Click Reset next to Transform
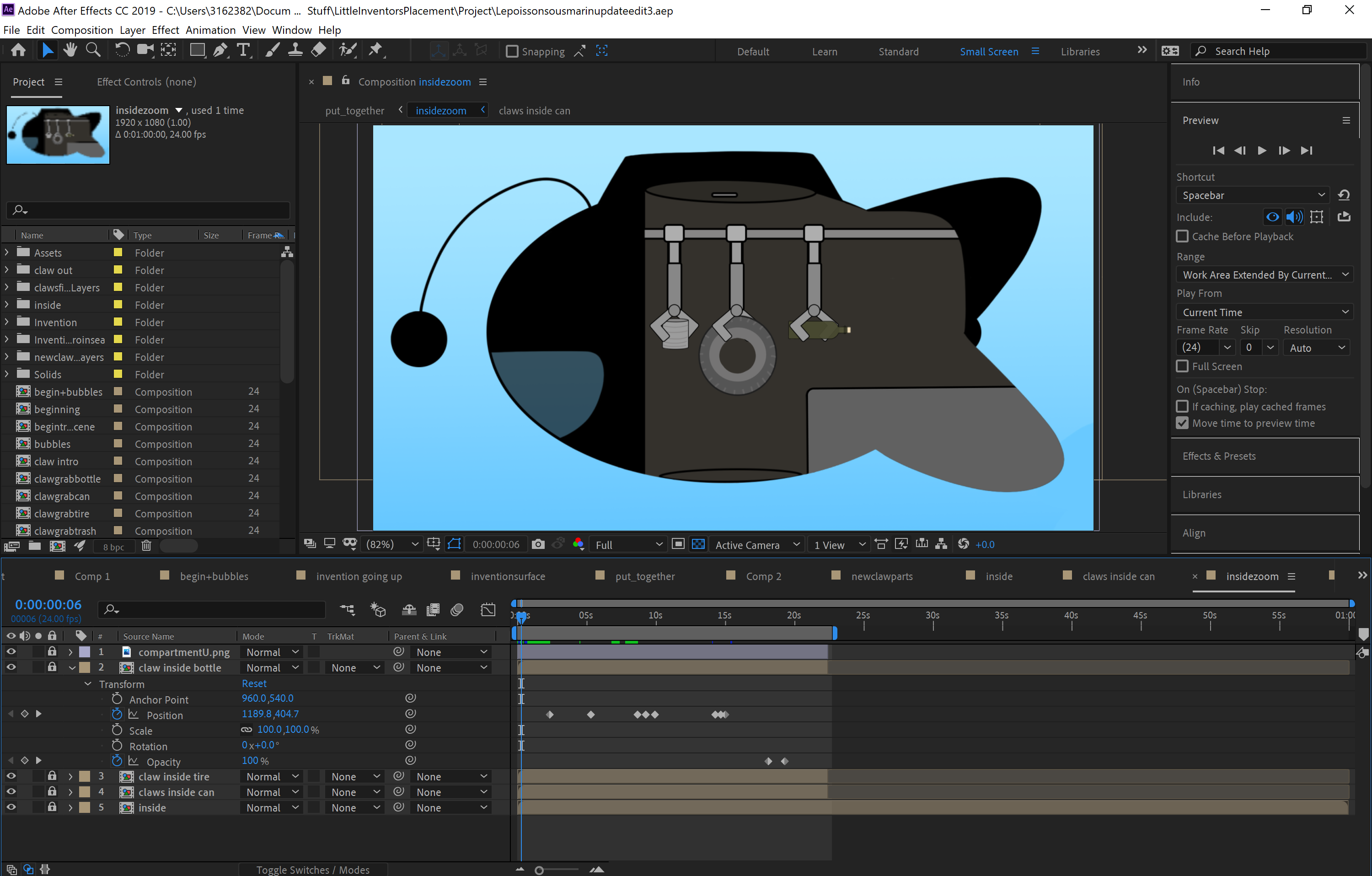Screen dimensions: 1372x876 (x=254, y=683)
